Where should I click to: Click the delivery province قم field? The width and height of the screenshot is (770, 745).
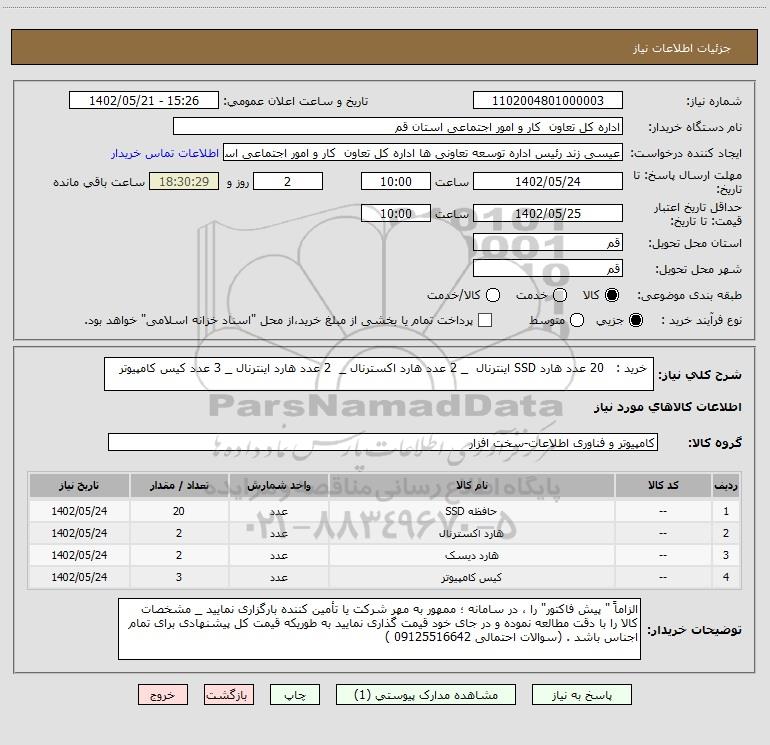(x=548, y=242)
